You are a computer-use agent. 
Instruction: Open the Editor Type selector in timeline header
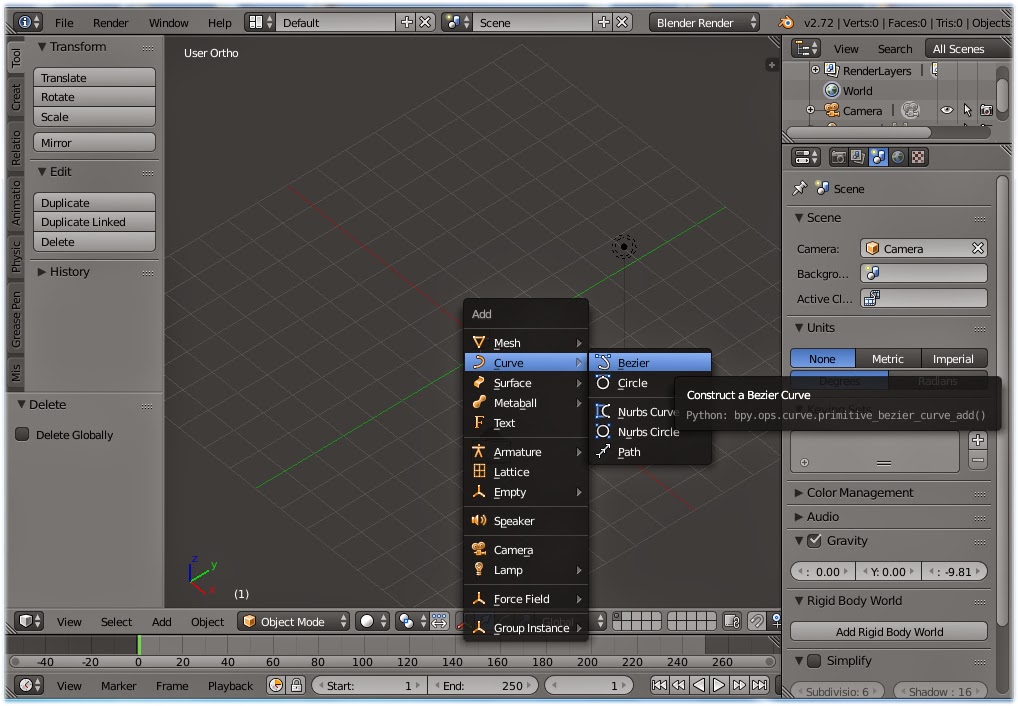(25, 686)
